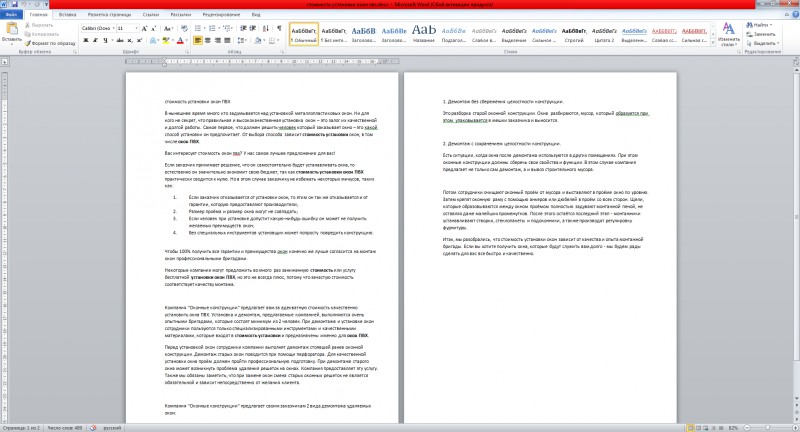This screenshot has height=432, width=800.
Task: Switch to Review (Рецензирование) tab
Action: click(221, 15)
